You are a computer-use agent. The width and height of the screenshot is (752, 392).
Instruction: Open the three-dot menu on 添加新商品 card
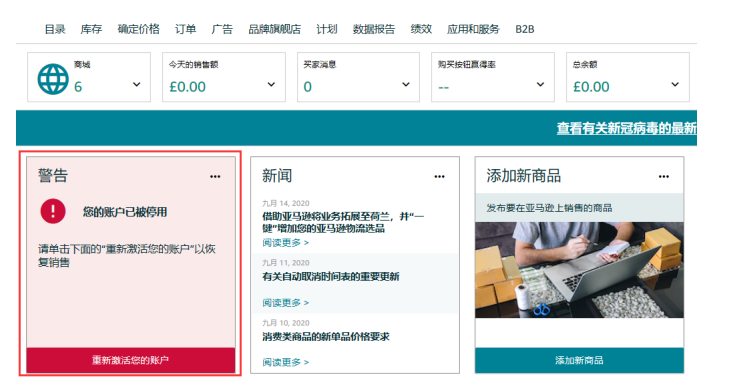(x=664, y=177)
